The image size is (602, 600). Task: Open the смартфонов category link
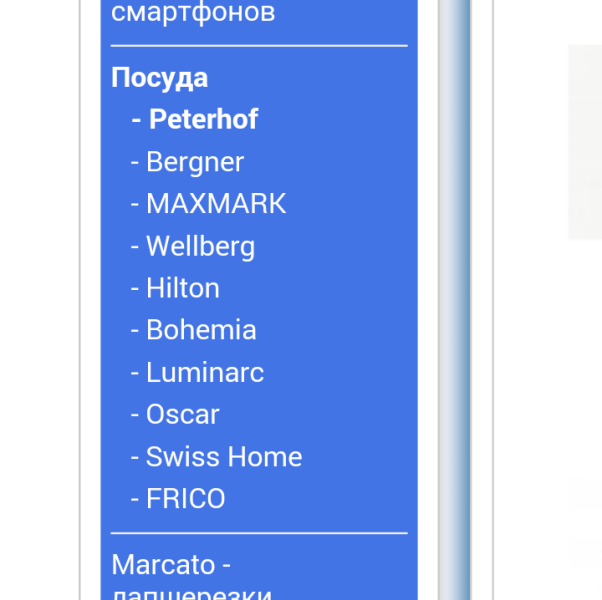193,14
